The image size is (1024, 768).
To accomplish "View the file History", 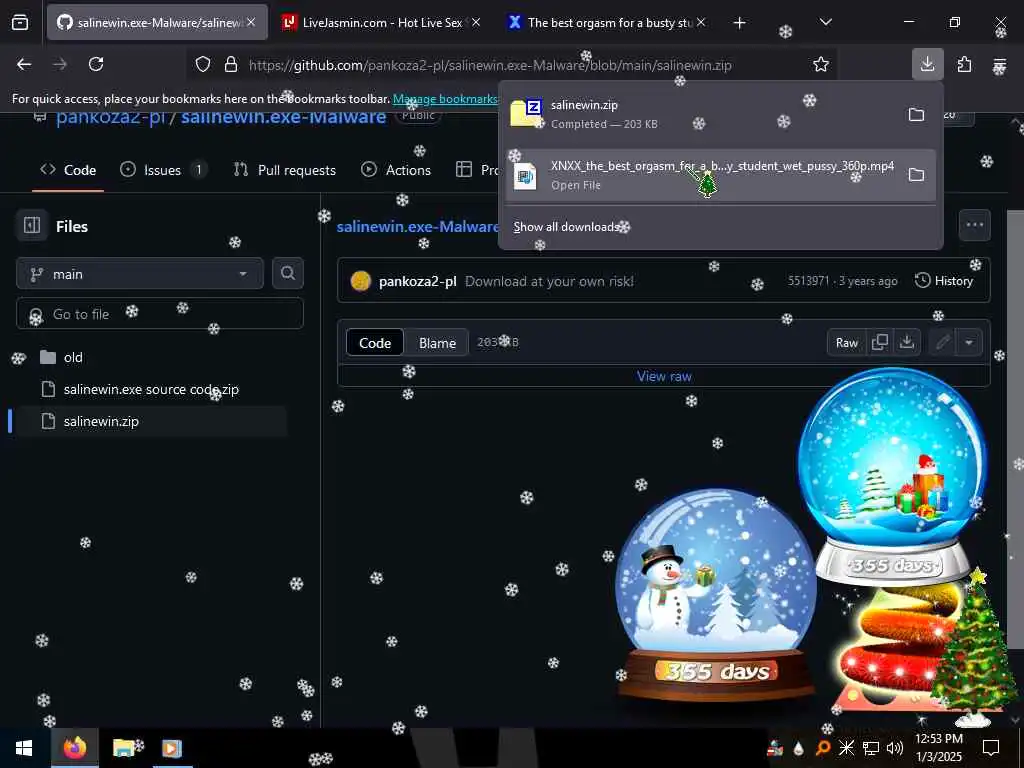I will click(x=944, y=281).
